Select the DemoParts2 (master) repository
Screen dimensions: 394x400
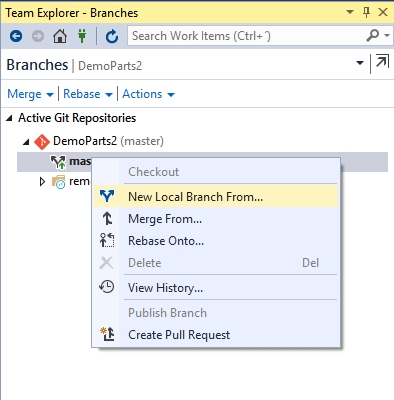[108, 141]
